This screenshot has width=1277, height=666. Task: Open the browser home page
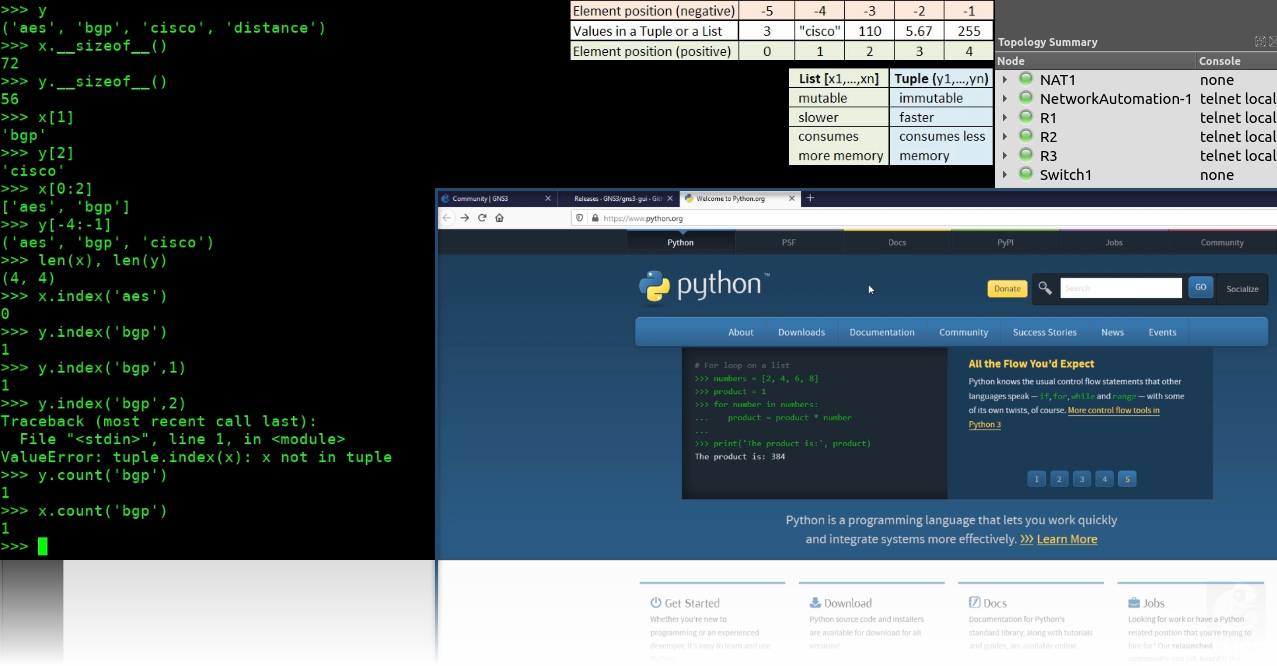499,218
